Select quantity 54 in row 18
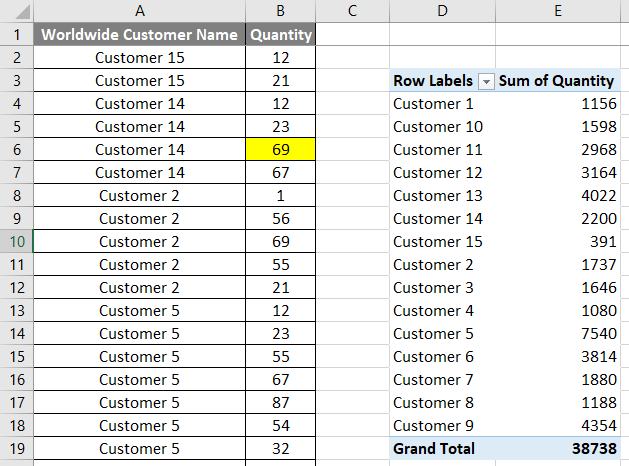 pos(280,425)
